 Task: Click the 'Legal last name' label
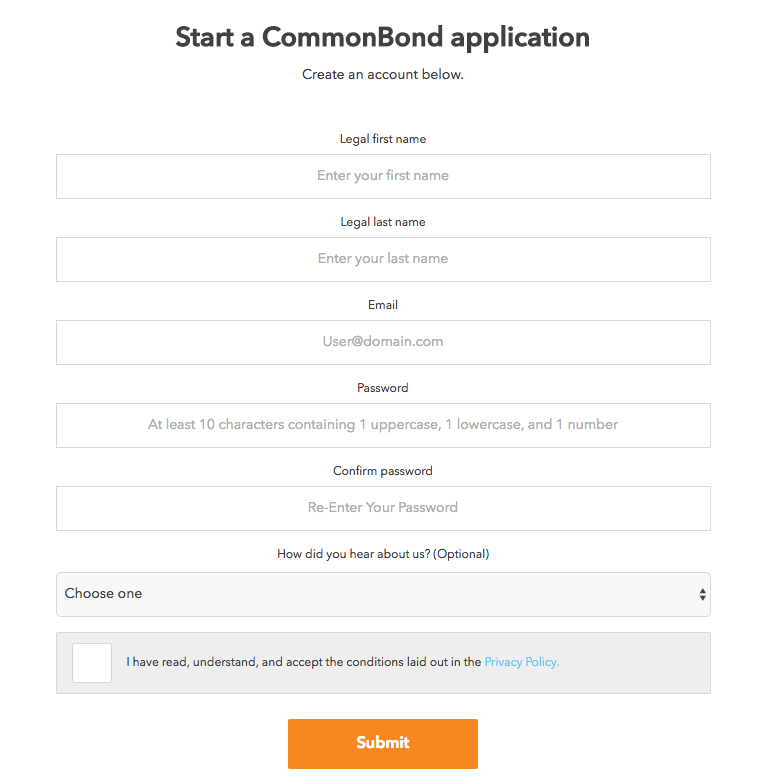[383, 222]
